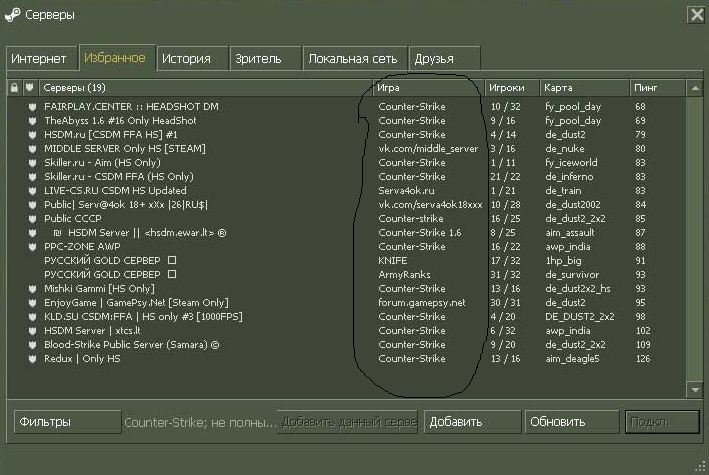Viewport: 709px width, 475px height.
Task: Click shield icon beside Skiller.ru Aim row
Action: 32,163
